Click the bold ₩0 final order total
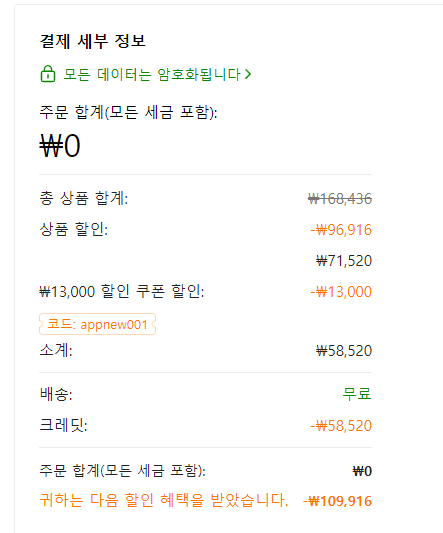 click(x=362, y=471)
